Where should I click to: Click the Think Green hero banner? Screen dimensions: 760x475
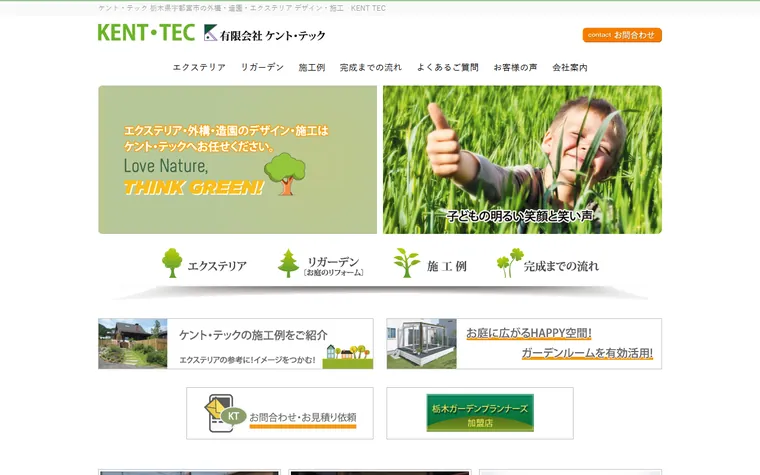[x=238, y=160]
